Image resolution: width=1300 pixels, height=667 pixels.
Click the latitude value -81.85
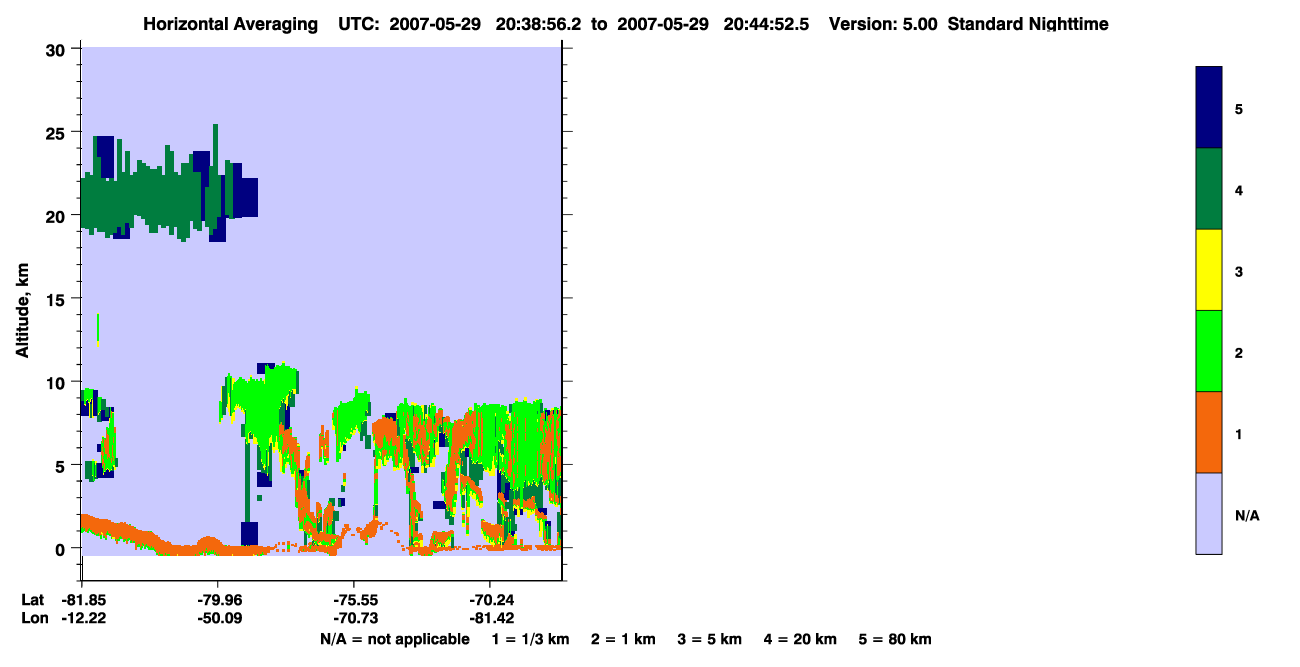(82, 600)
